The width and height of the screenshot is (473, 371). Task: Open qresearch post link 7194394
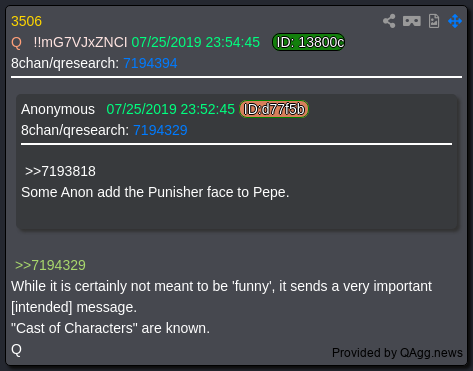pyautogui.click(x=150, y=63)
